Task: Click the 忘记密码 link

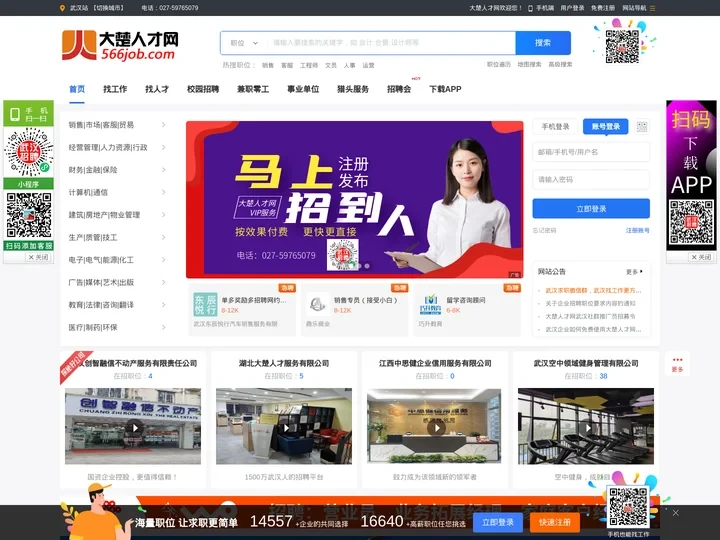Action: click(x=545, y=231)
